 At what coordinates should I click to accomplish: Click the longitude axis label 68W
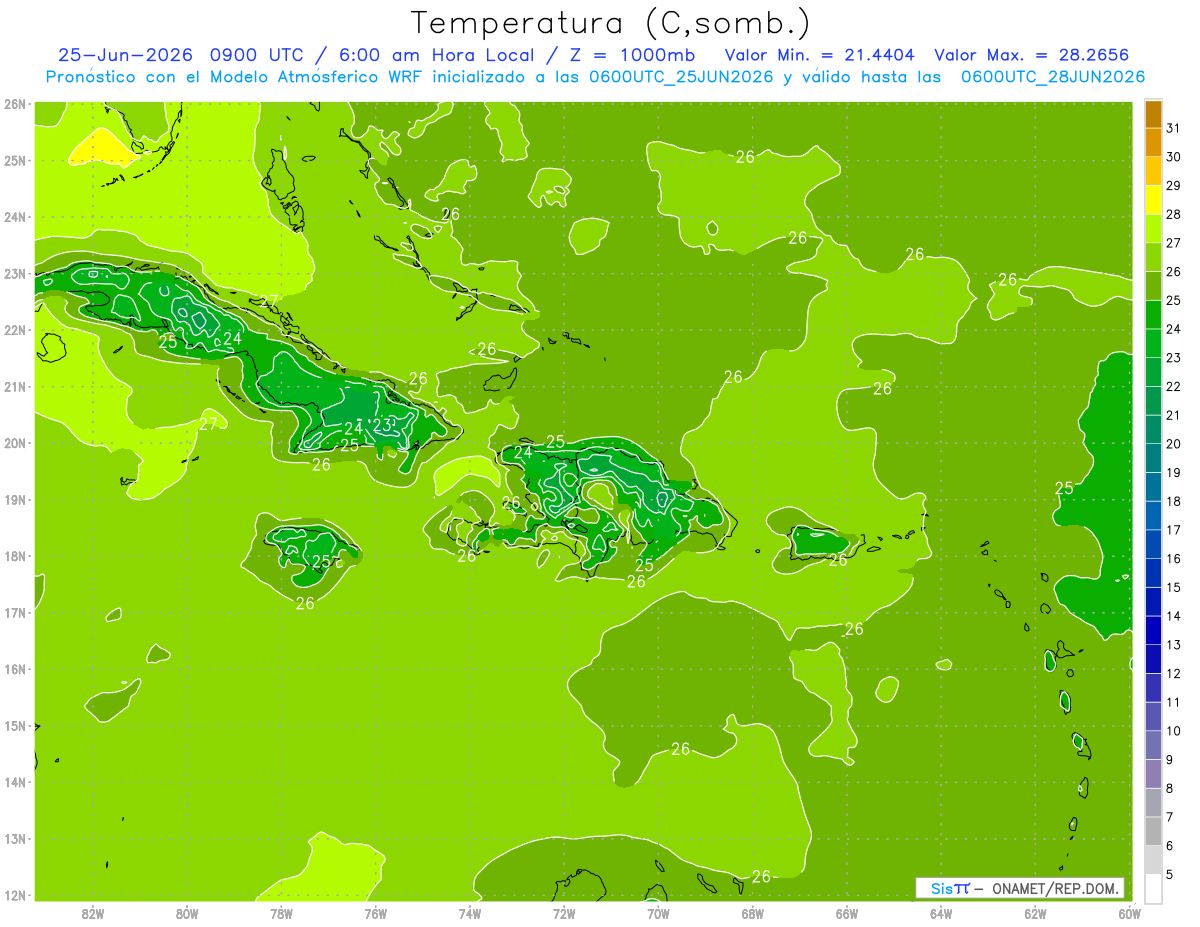pyautogui.click(x=752, y=913)
